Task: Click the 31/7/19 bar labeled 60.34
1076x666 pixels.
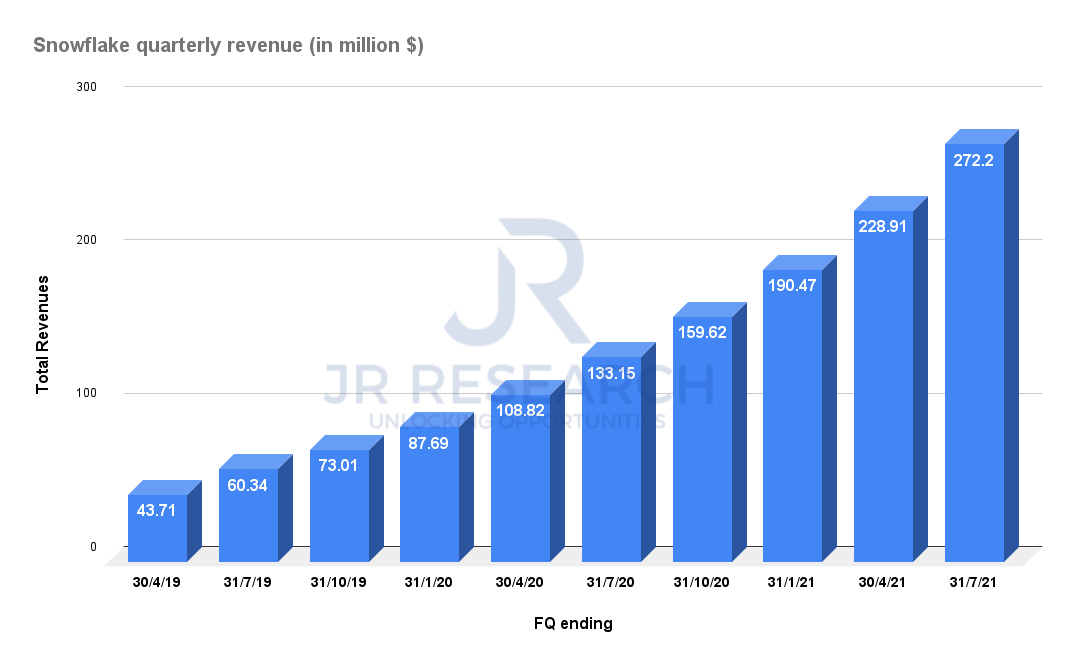Action: [256, 508]
